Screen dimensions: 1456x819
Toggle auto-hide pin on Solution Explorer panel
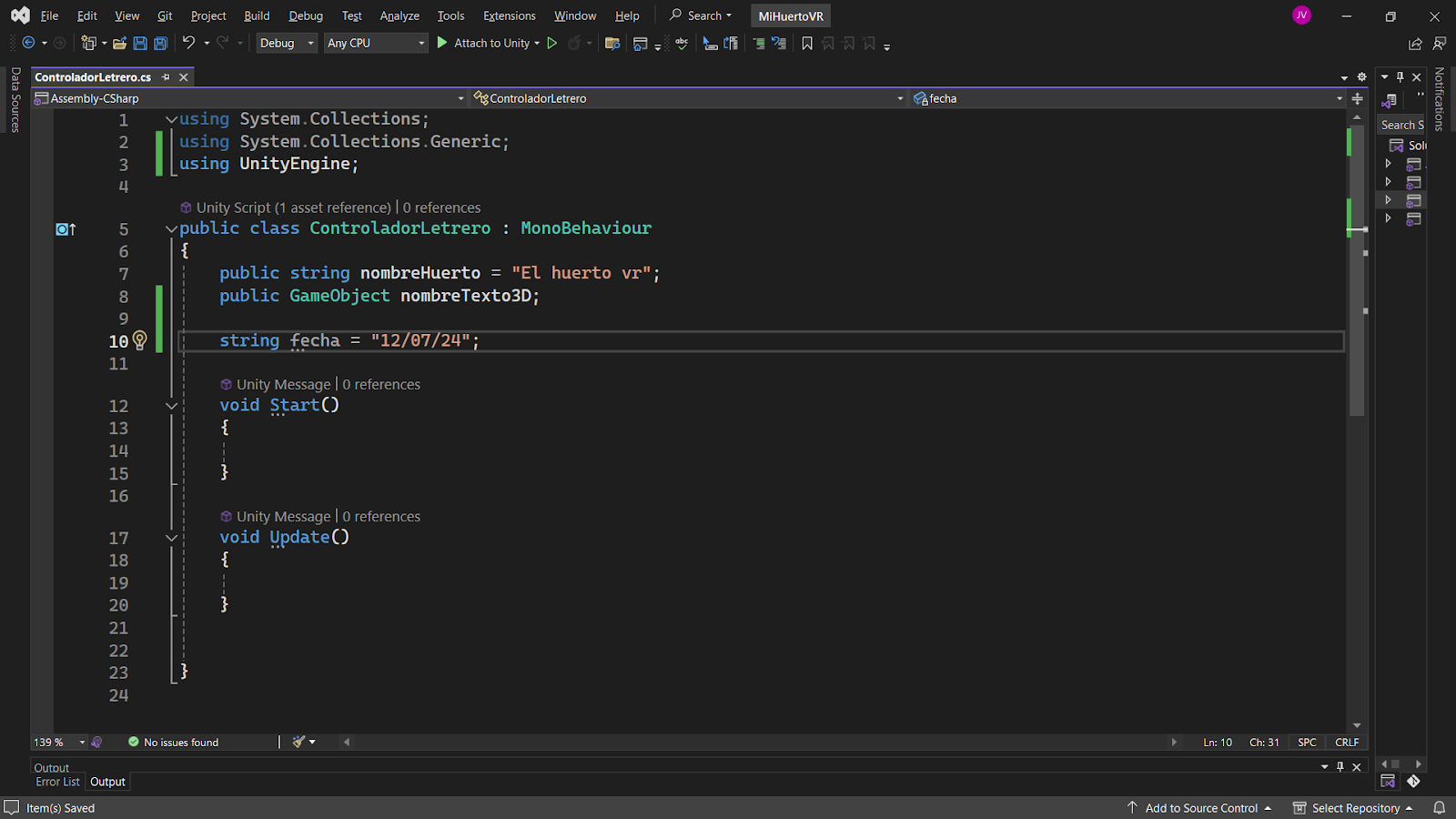pyautogui.click(x=1400, y=77)
